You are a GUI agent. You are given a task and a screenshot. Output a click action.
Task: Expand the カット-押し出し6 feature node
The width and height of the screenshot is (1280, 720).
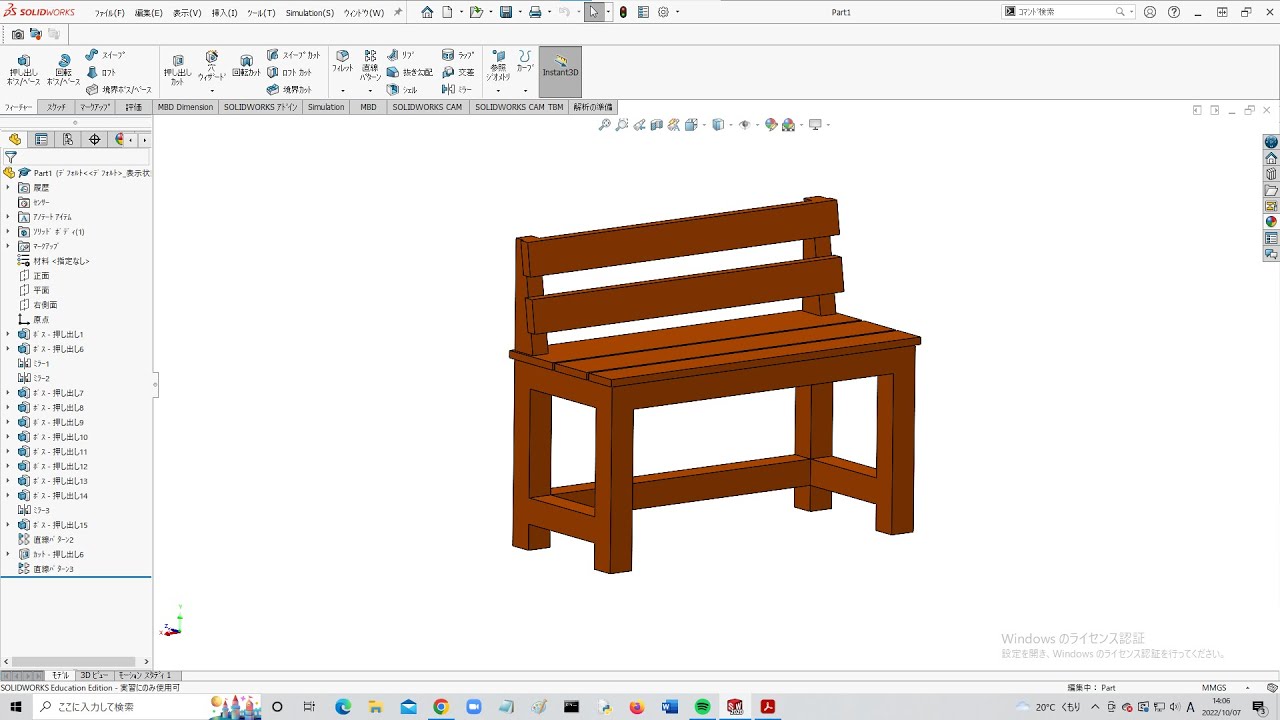point(8,554)
